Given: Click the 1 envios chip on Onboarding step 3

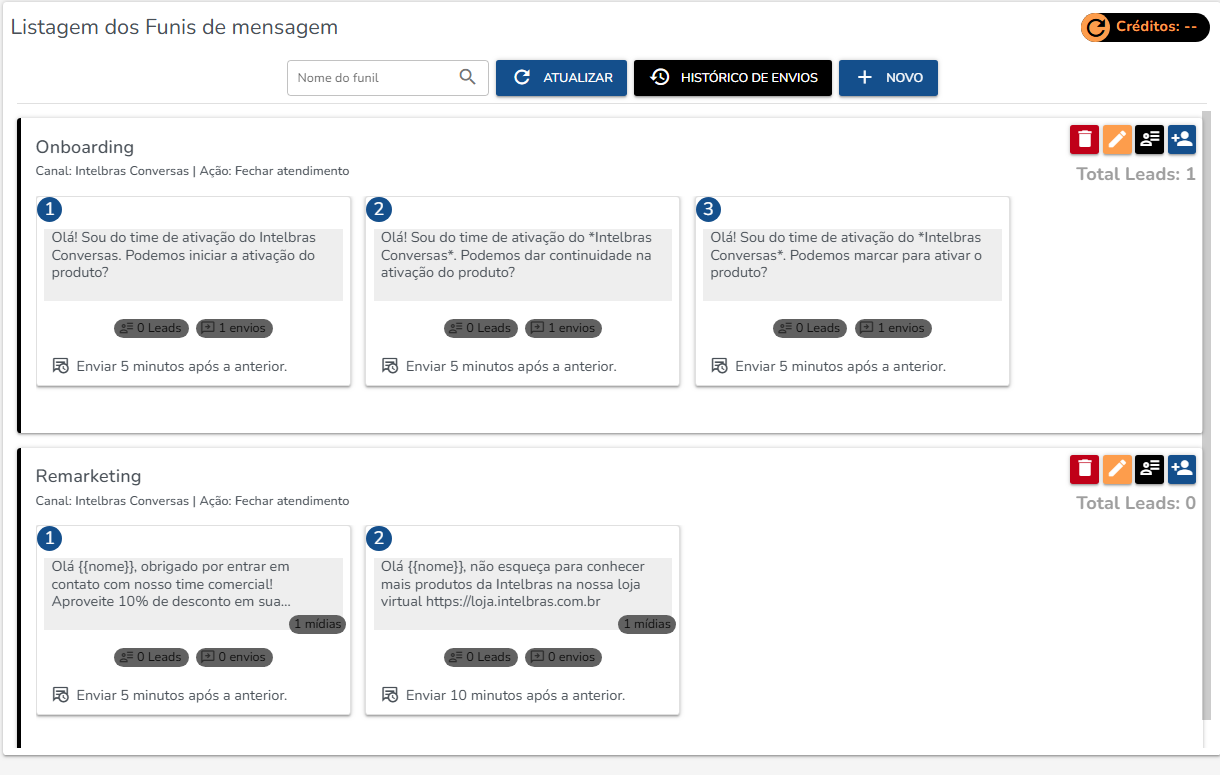Looking at the screenshot, I should click(x=893, y=328).
